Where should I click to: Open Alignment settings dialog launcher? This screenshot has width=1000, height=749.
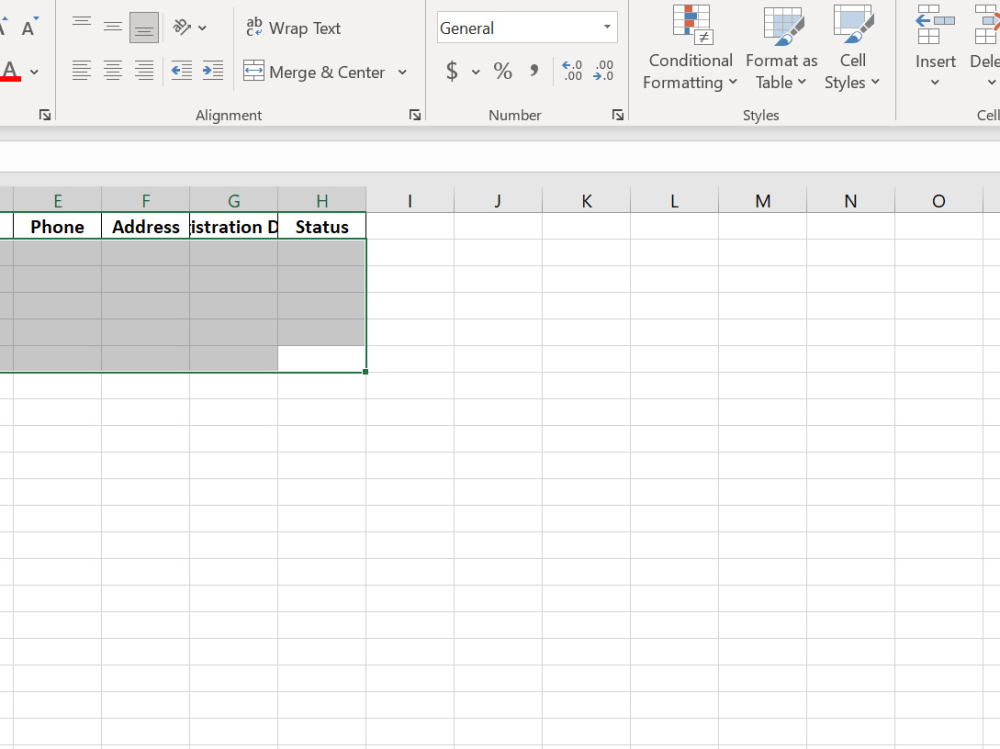click(x=415, y=115)
